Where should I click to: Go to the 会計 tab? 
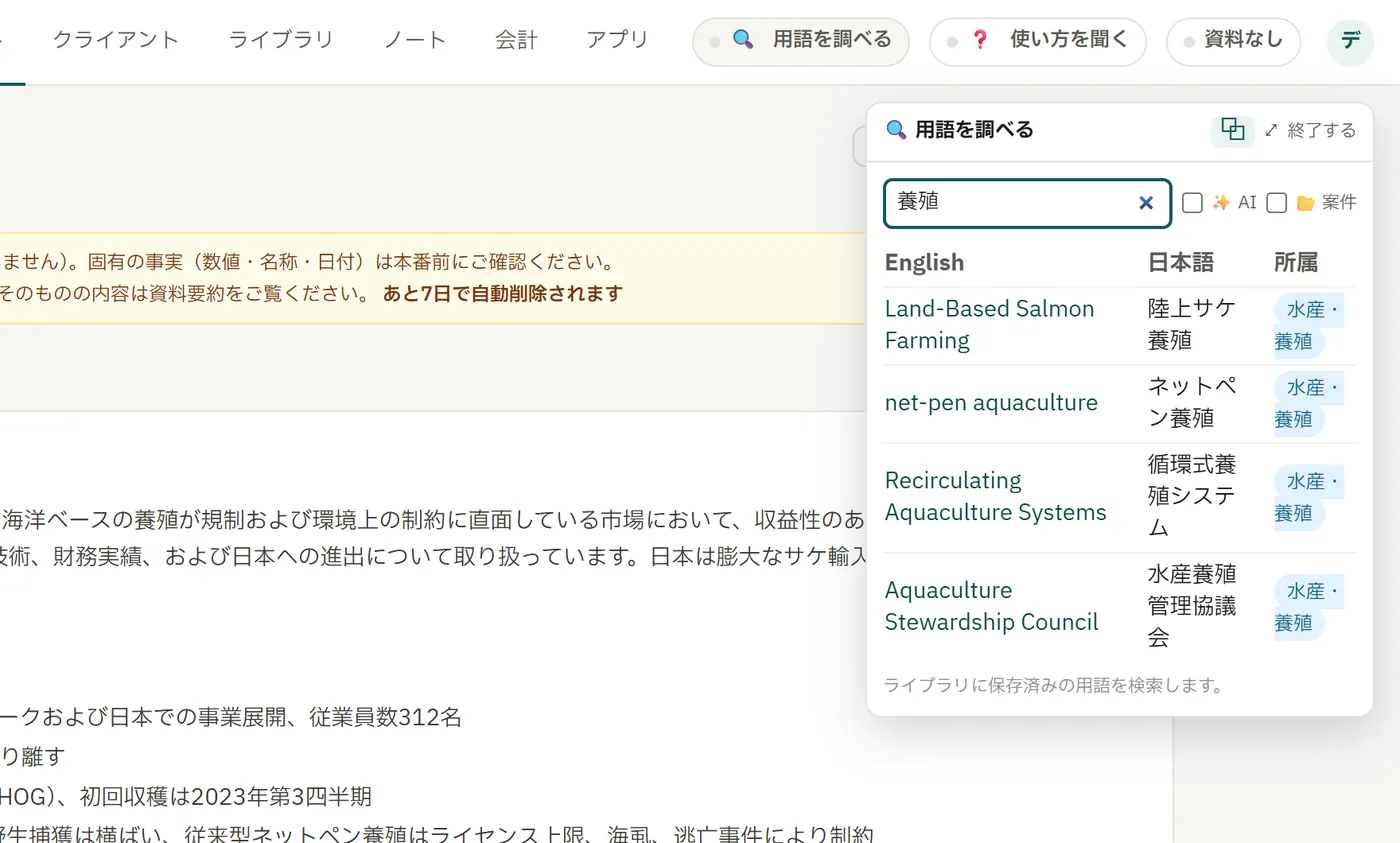[x=516, y=40]
